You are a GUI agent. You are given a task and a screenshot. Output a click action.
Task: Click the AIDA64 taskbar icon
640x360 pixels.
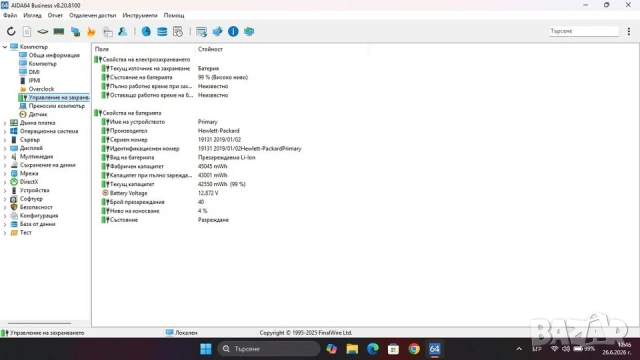point(434,349)
